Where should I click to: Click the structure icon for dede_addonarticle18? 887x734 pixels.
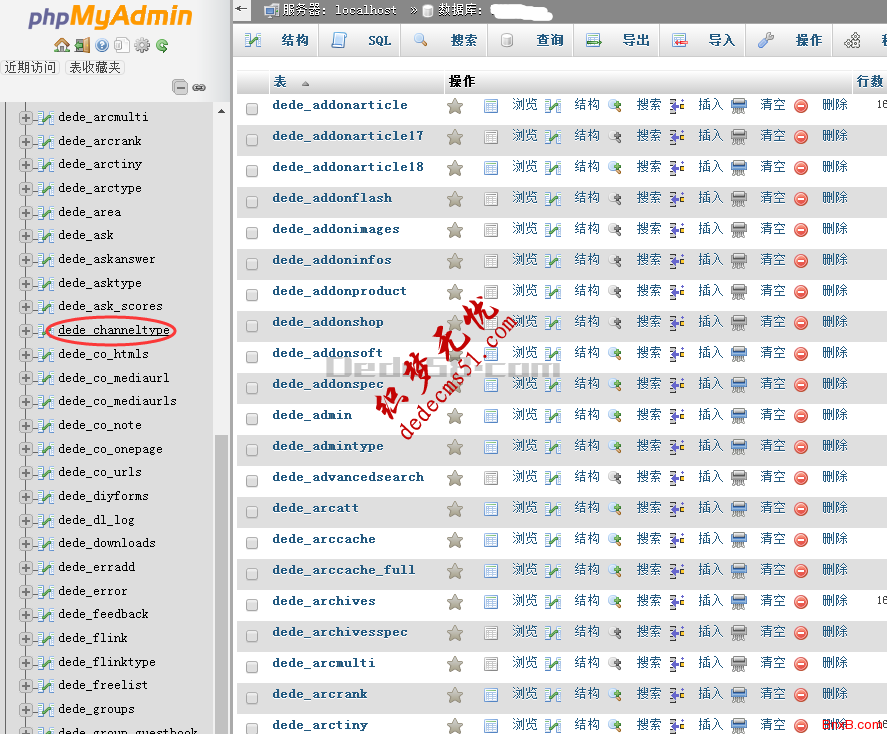(553, 168)
